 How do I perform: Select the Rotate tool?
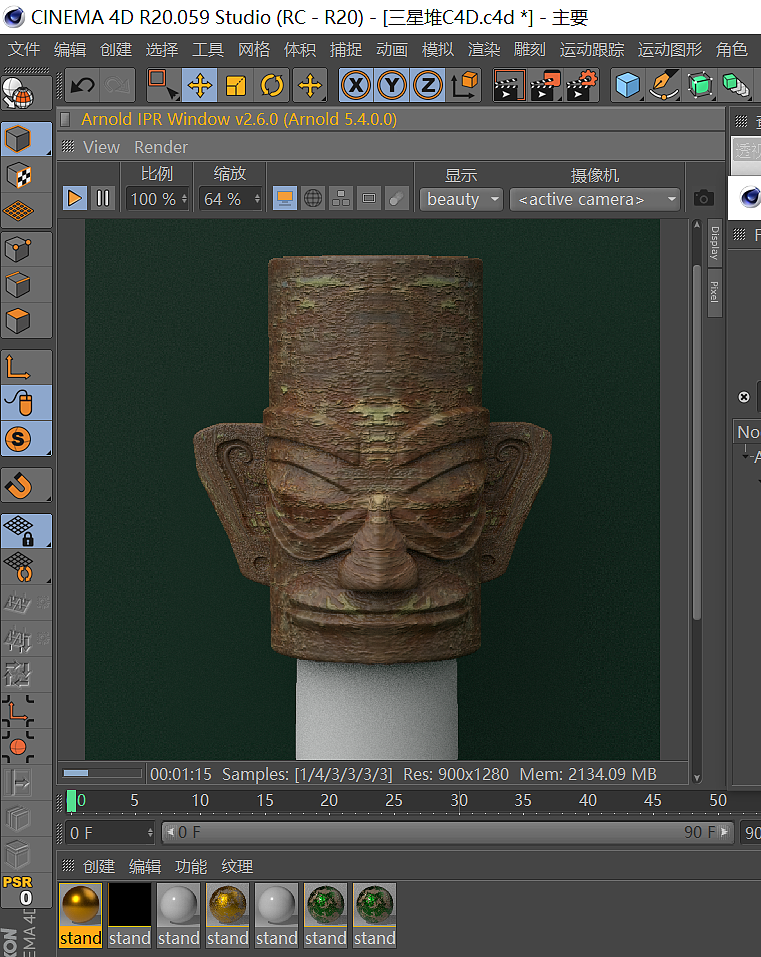pyautogui.click(x=272, y=86)
